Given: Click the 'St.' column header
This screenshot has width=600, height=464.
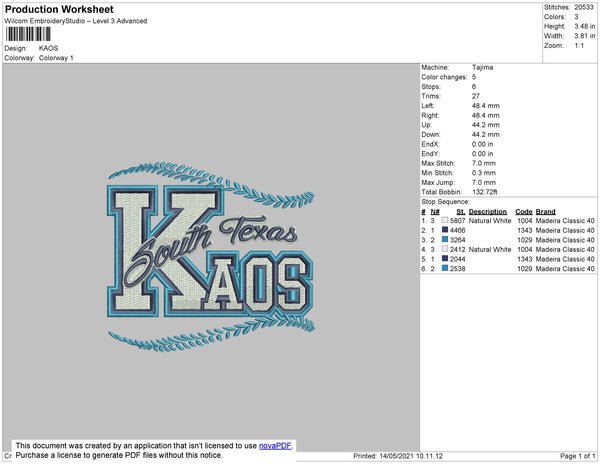Looking at the screenshot, I should (x=461, y=212).
